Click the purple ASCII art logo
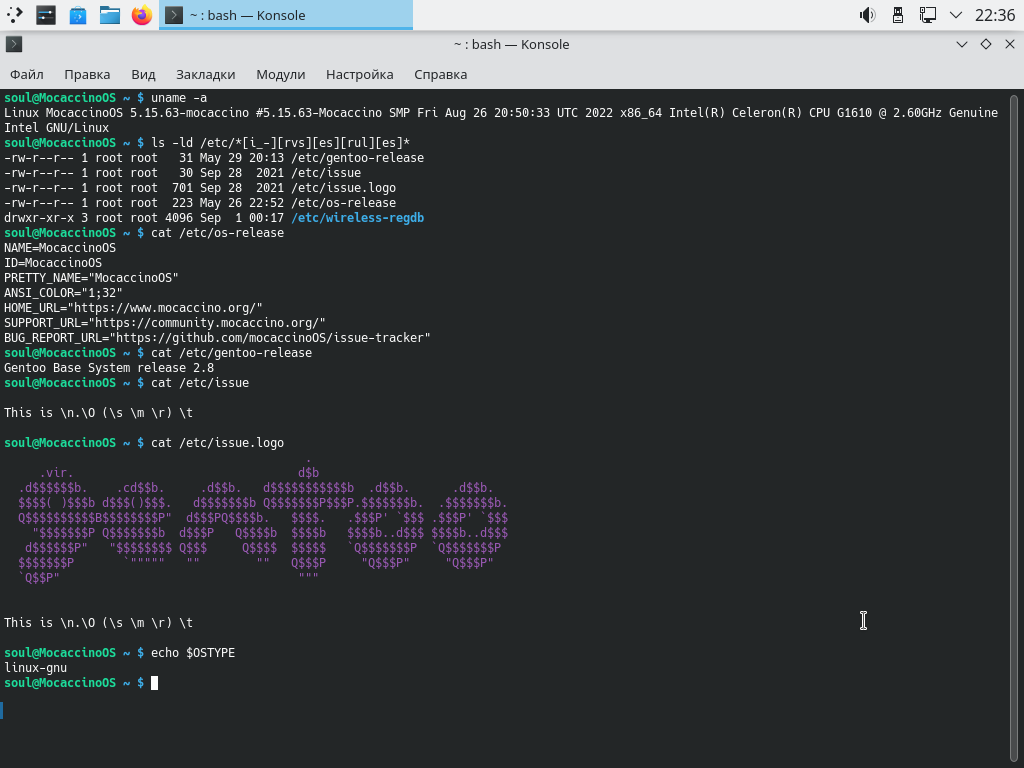The height and width of the screenshot is (768, 1024). [x=263, y=519]
